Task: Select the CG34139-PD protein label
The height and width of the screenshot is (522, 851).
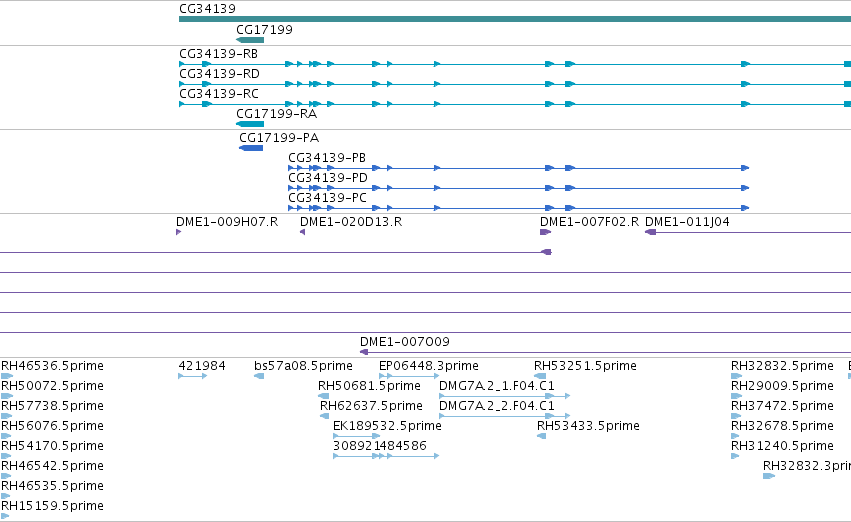Action: click(328, 178)
